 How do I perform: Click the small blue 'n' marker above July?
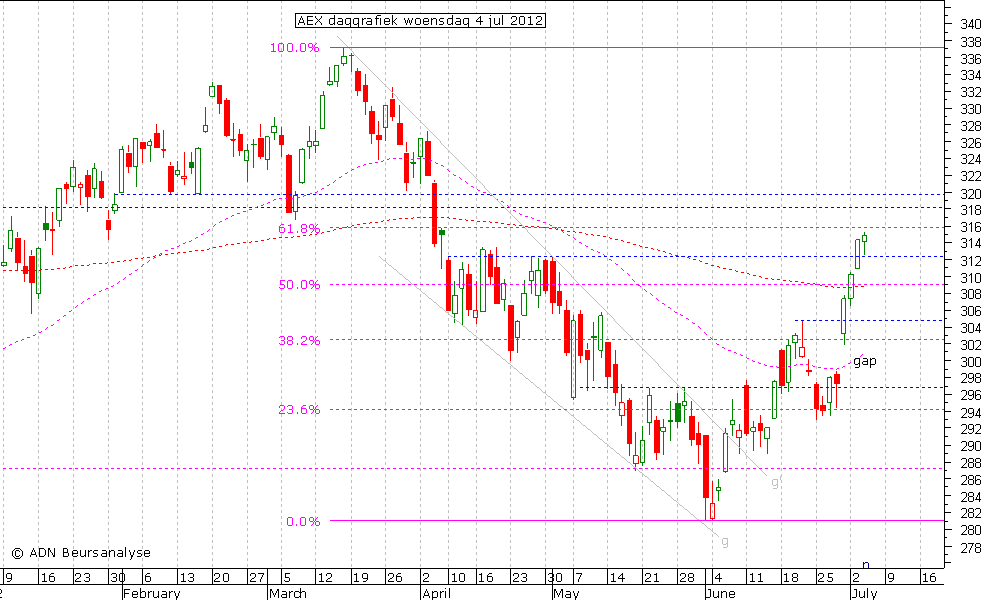pos(866,564)
